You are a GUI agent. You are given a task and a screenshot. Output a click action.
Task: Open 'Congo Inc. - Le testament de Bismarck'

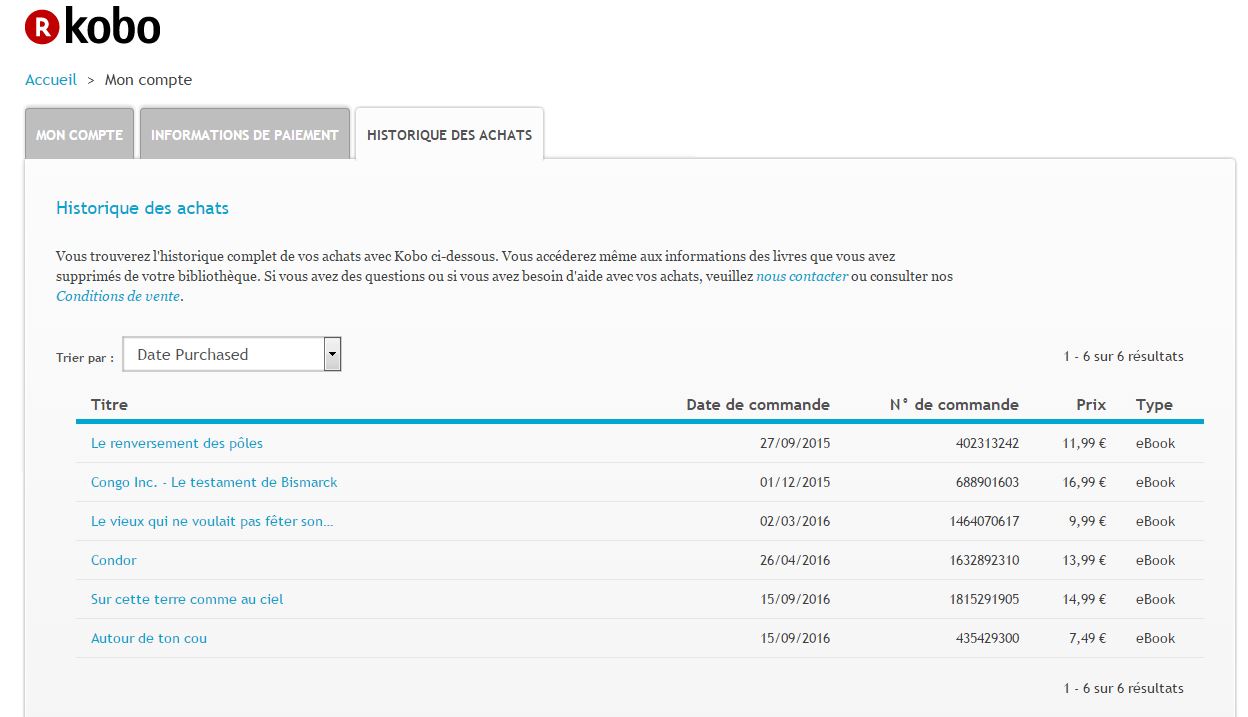[214, 482]
